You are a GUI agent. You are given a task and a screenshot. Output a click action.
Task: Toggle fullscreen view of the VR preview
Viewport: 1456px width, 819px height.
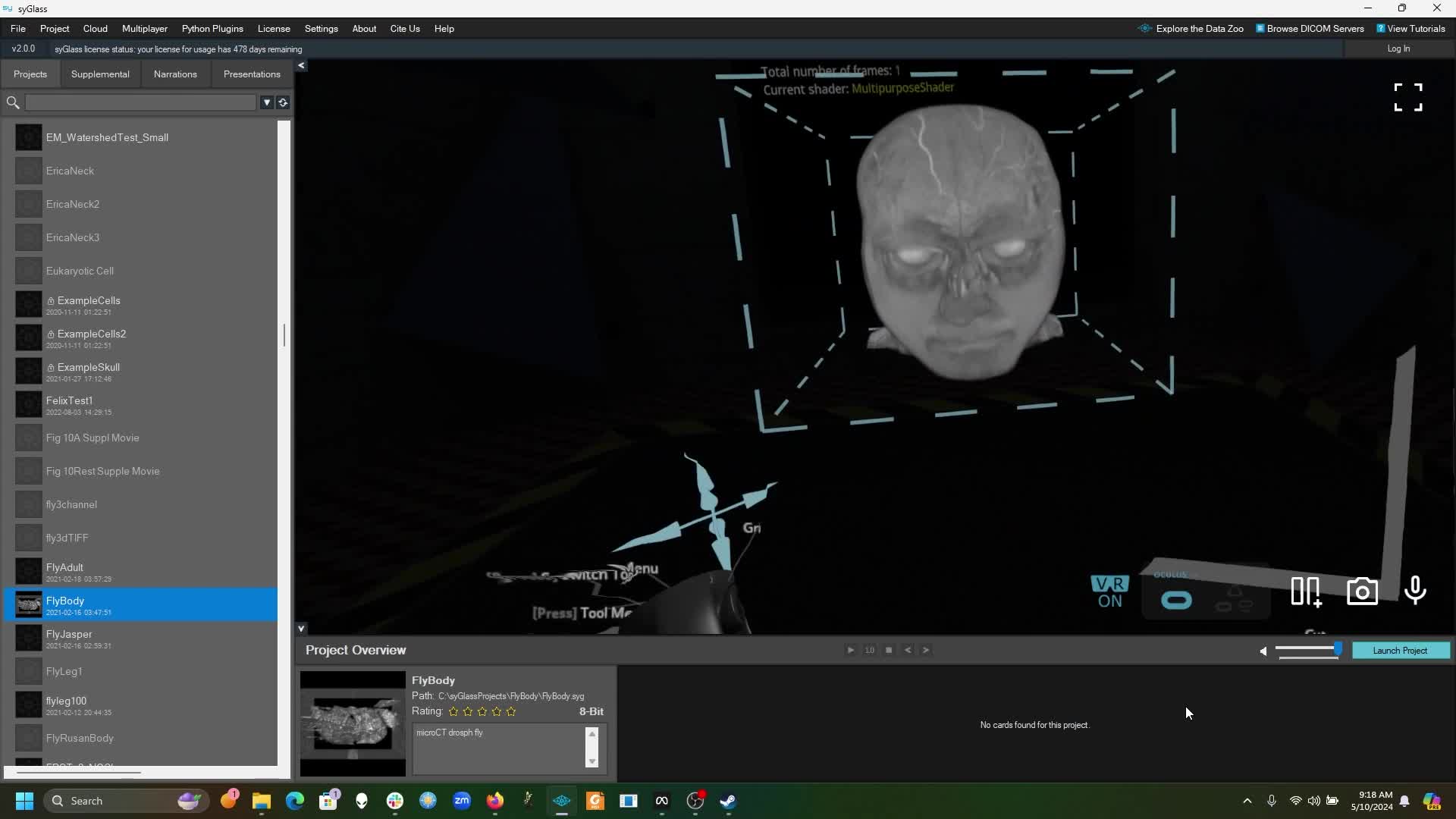point(1408,97)
